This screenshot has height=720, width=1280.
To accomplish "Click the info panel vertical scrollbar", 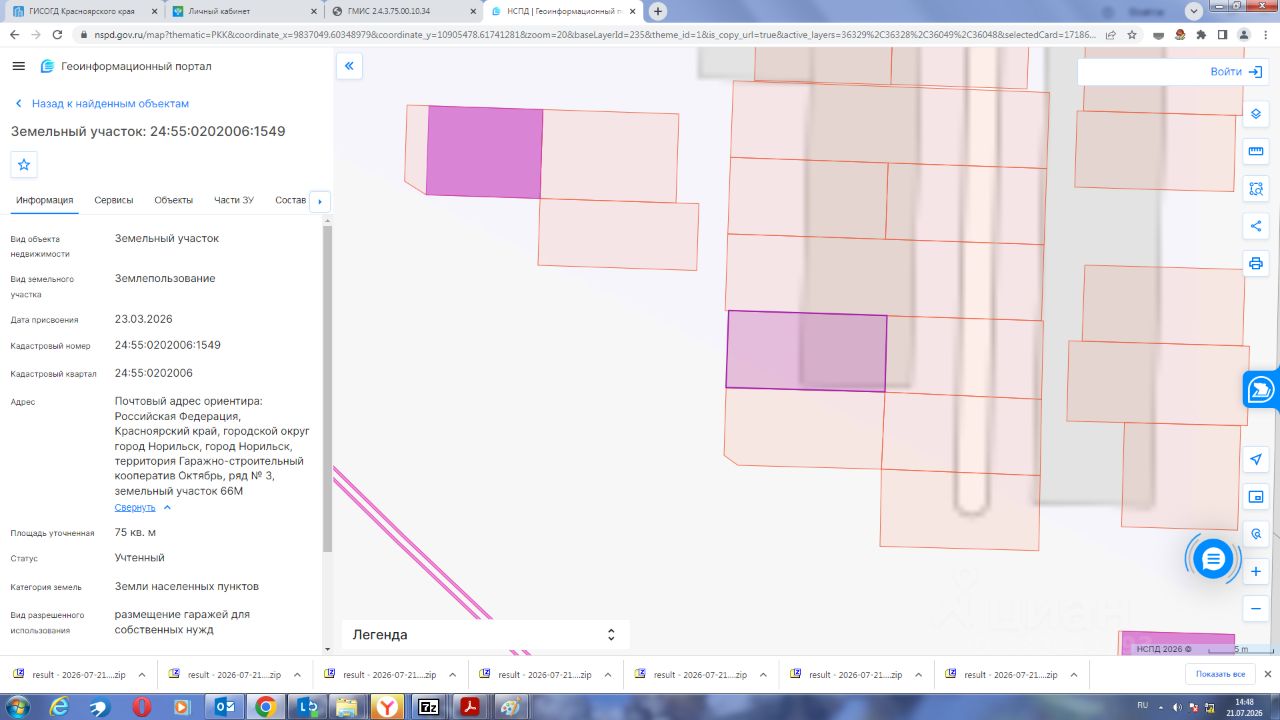I will [327, 390].
